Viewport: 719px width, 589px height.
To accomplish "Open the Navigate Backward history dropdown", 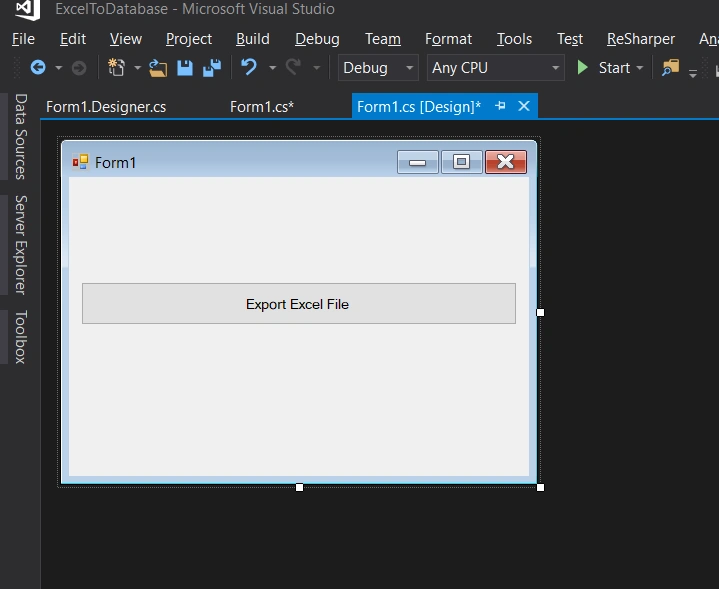I will (59, 68).
